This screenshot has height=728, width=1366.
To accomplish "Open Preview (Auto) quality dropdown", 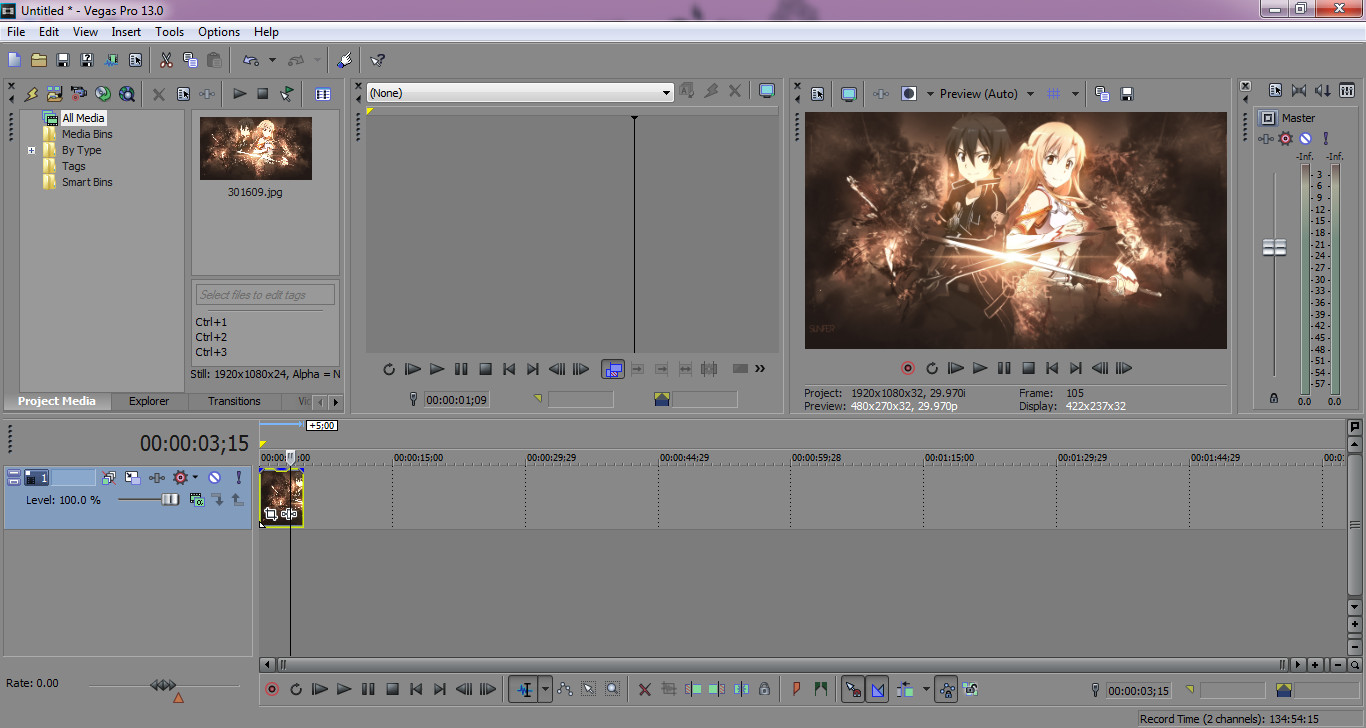I will pos(987,94).
